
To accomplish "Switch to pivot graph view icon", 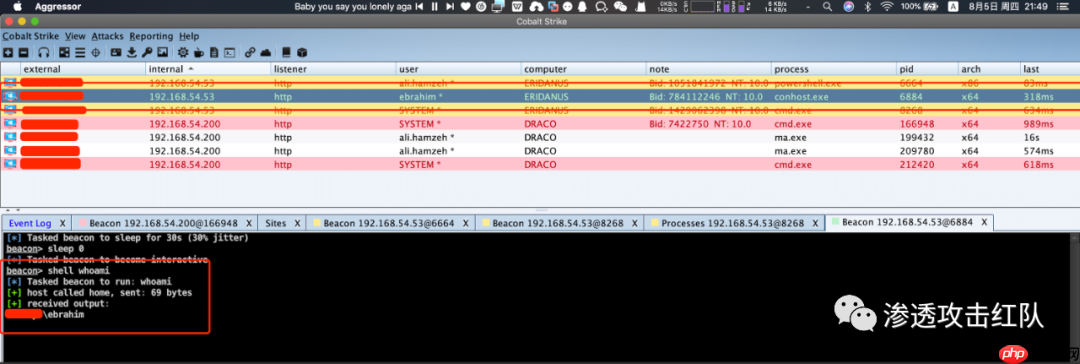I will pos(65,52).
